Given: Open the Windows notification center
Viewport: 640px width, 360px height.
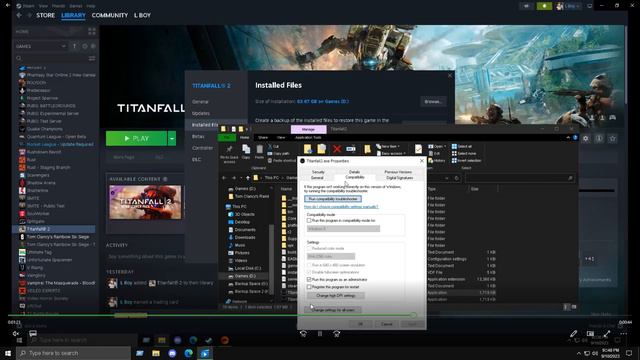Looking at the screenshot, I should (x=629, y=353).
